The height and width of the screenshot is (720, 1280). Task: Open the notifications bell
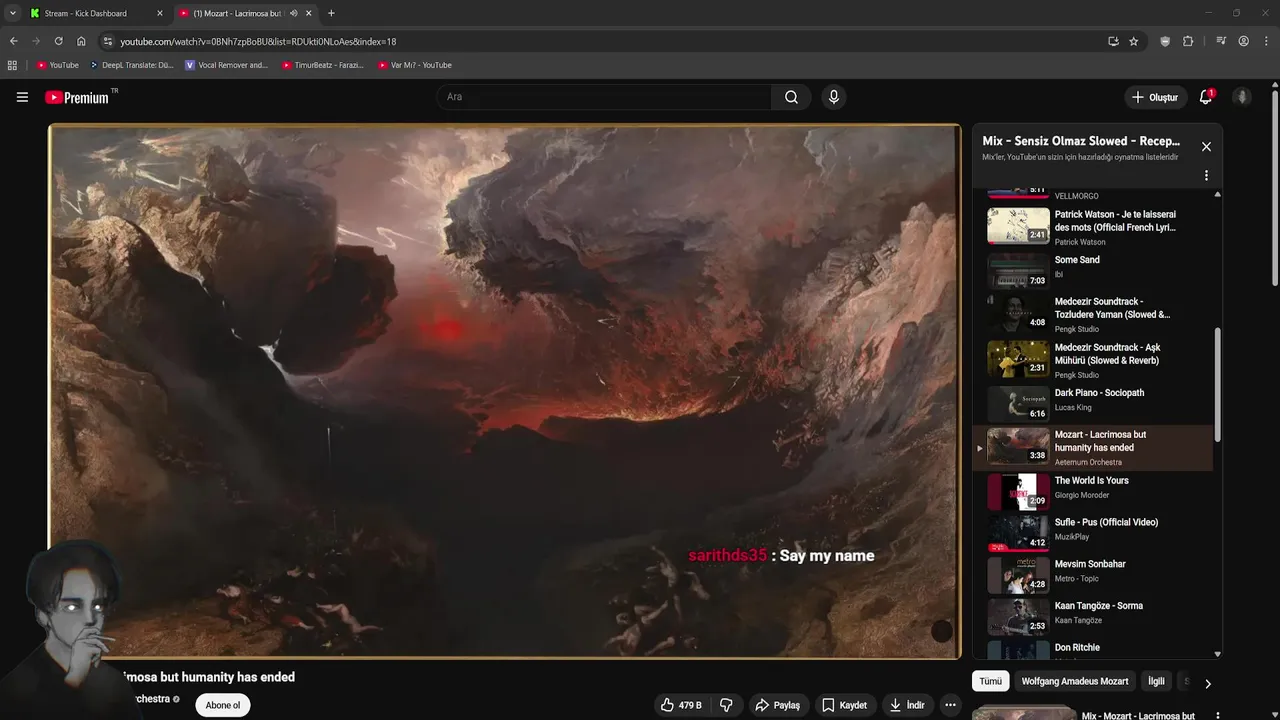coord(1206,97)
